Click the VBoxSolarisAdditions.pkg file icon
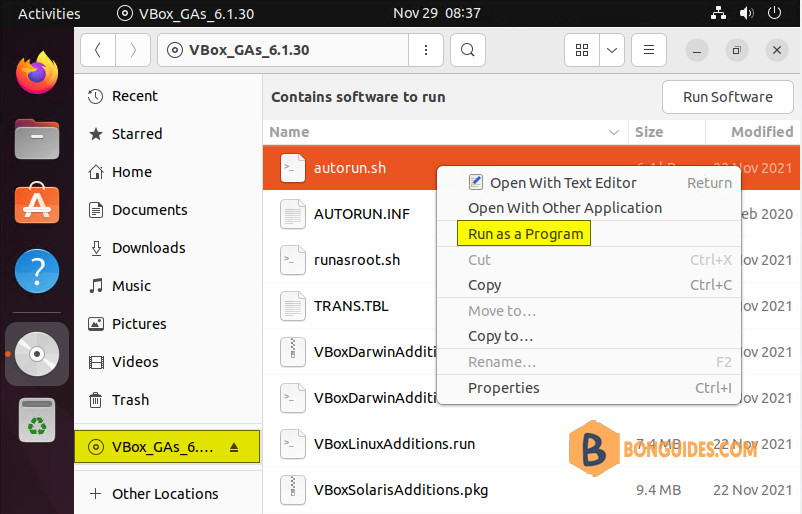 293,490
